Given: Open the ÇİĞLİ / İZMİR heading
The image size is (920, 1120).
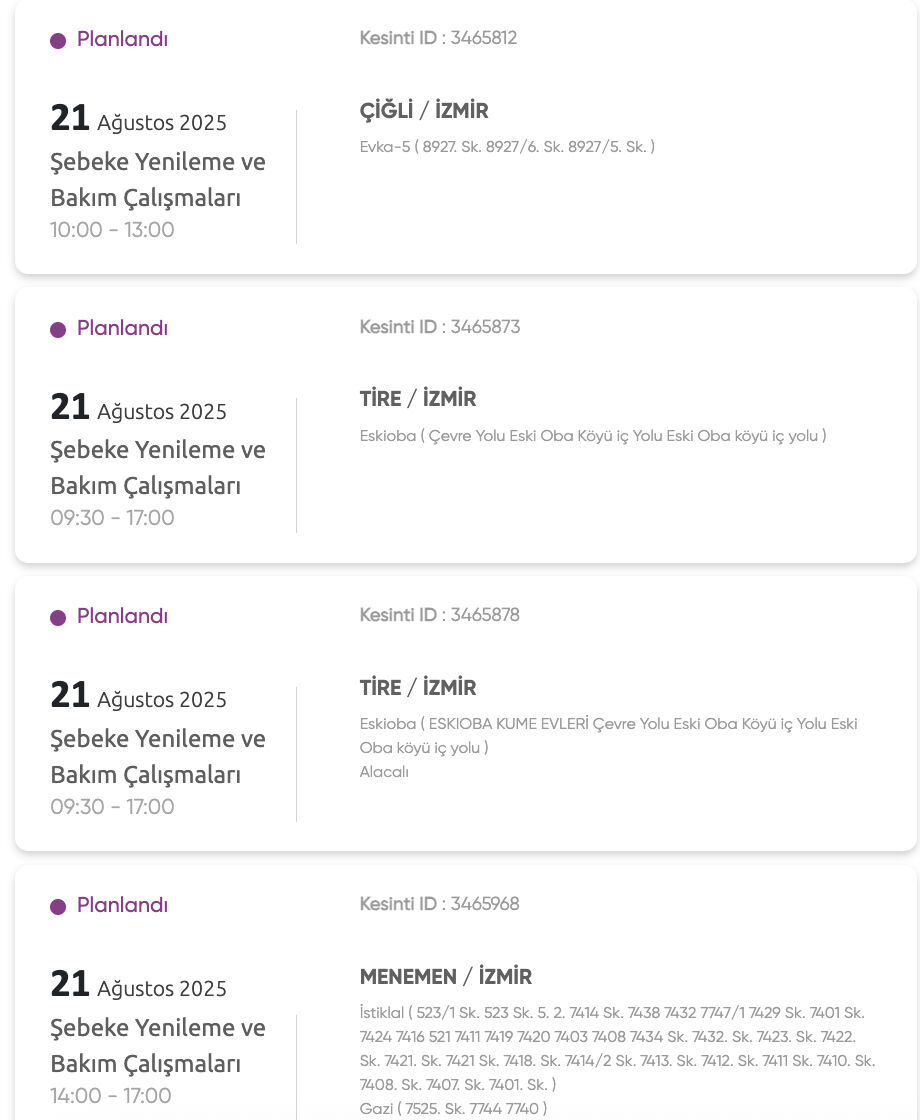Looking at the screenshot, I should point(424,111).
